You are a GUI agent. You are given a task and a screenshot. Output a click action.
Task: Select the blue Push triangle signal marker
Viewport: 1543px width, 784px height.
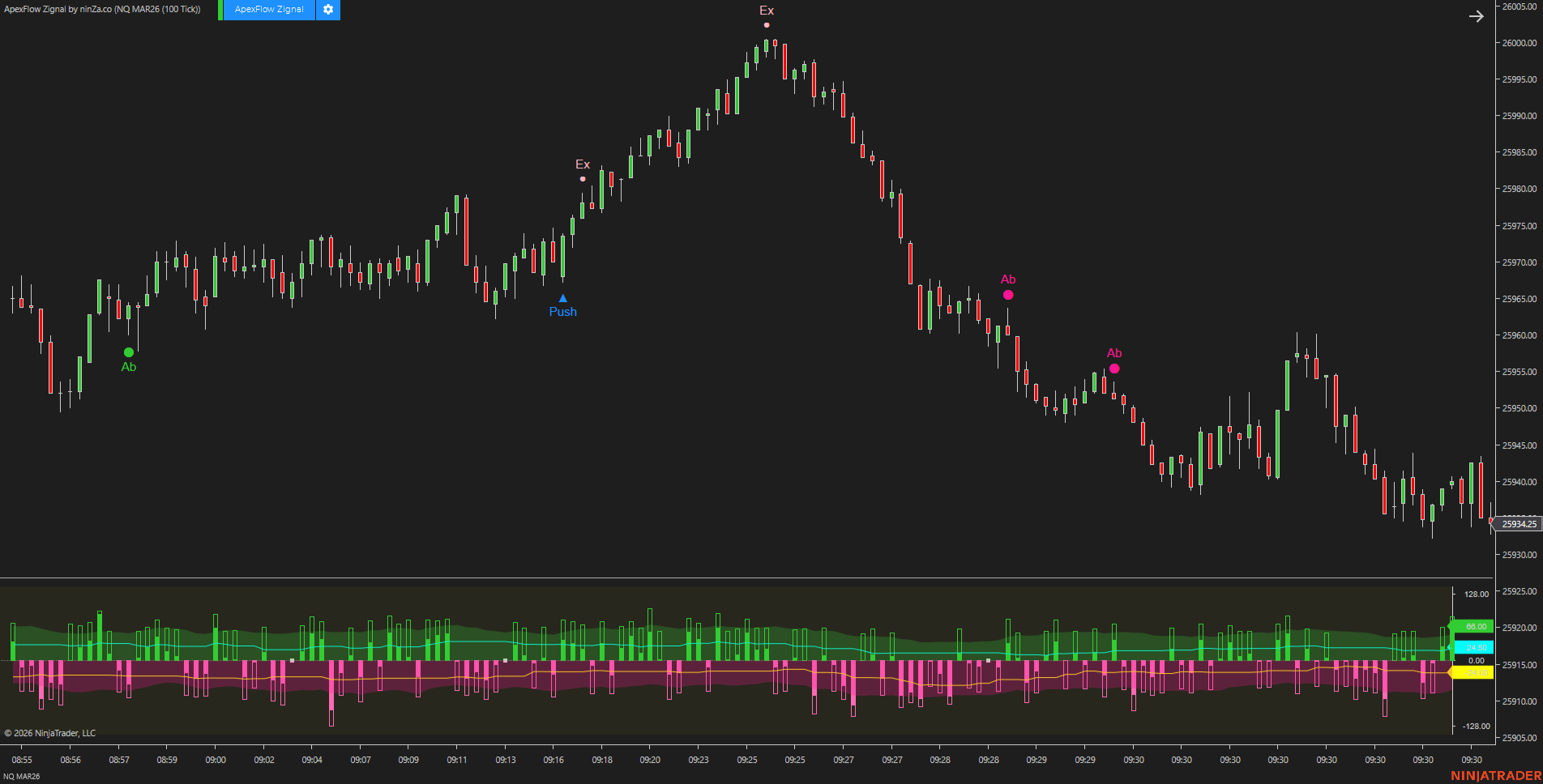(x=563, y=299)
